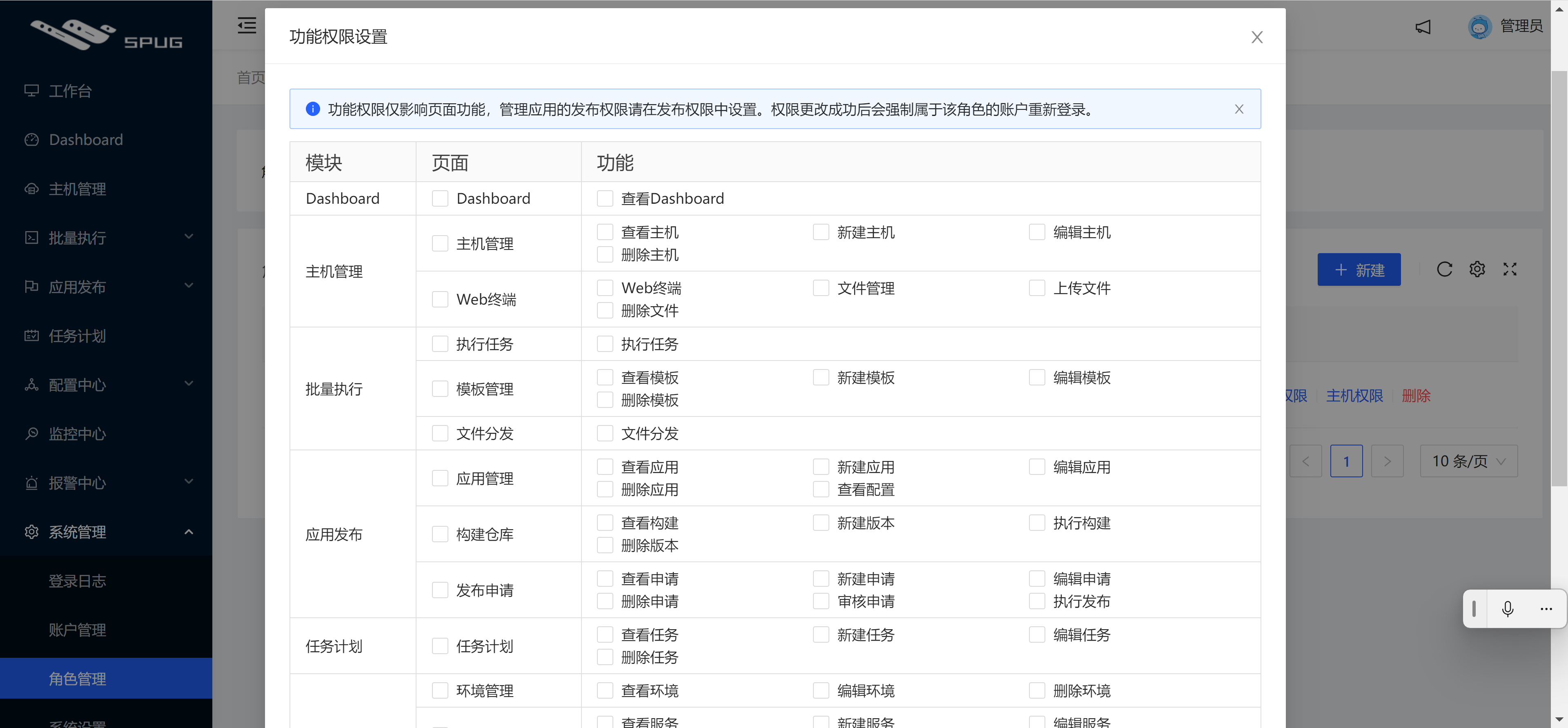Screen dimensions: 1568x728
Task: Tick the Web终端 page checkbox
Action: pos(439,299)
